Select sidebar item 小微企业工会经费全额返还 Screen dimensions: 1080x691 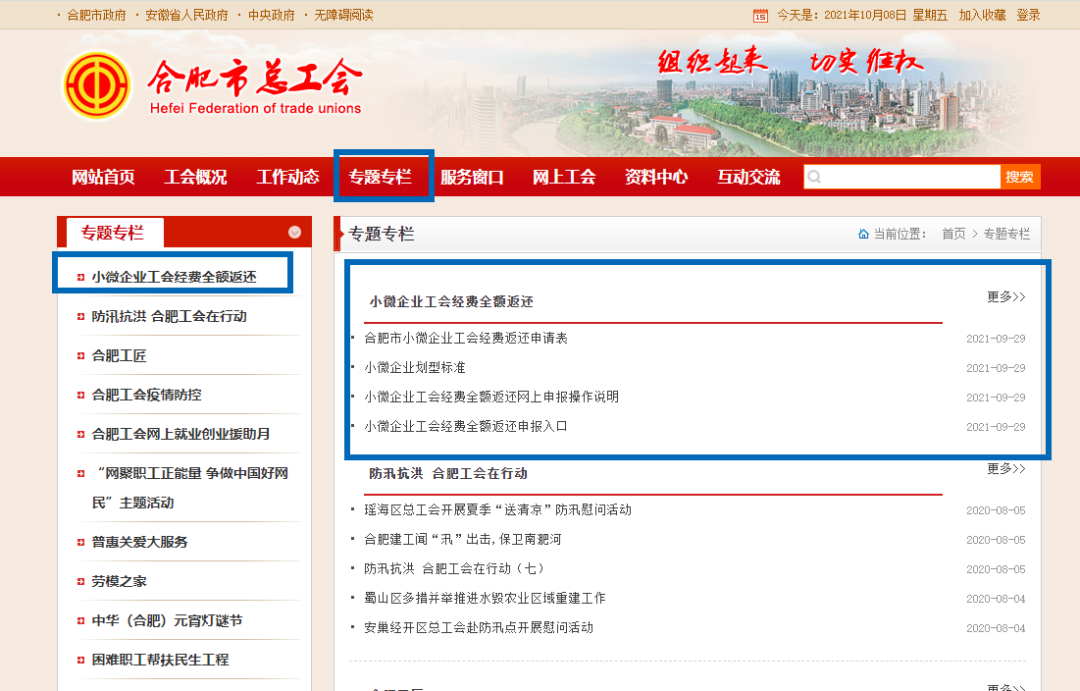point(174,277)
